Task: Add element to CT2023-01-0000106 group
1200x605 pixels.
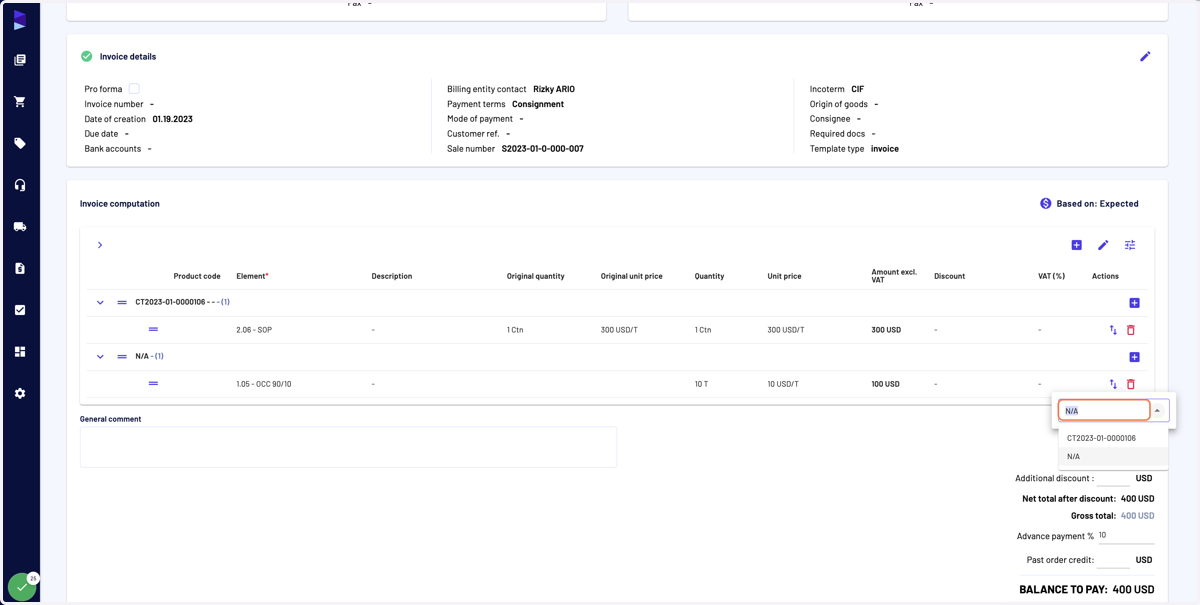Action: (1134, 303)
